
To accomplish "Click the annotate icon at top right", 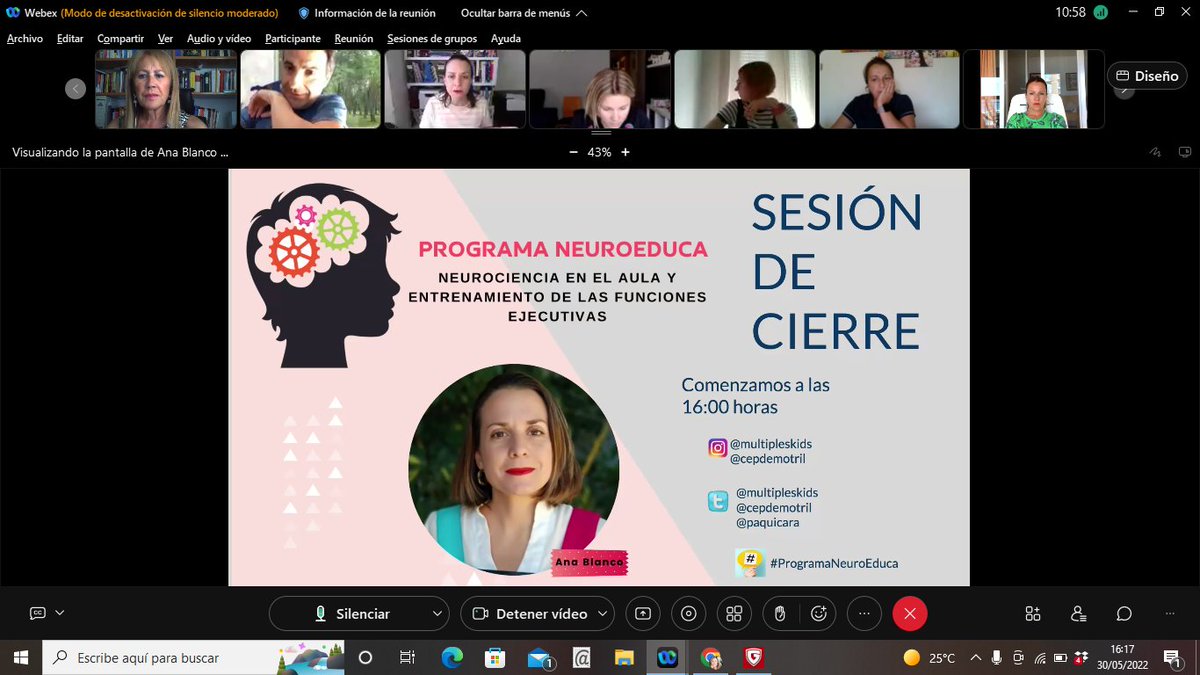I will [1156, 152].
